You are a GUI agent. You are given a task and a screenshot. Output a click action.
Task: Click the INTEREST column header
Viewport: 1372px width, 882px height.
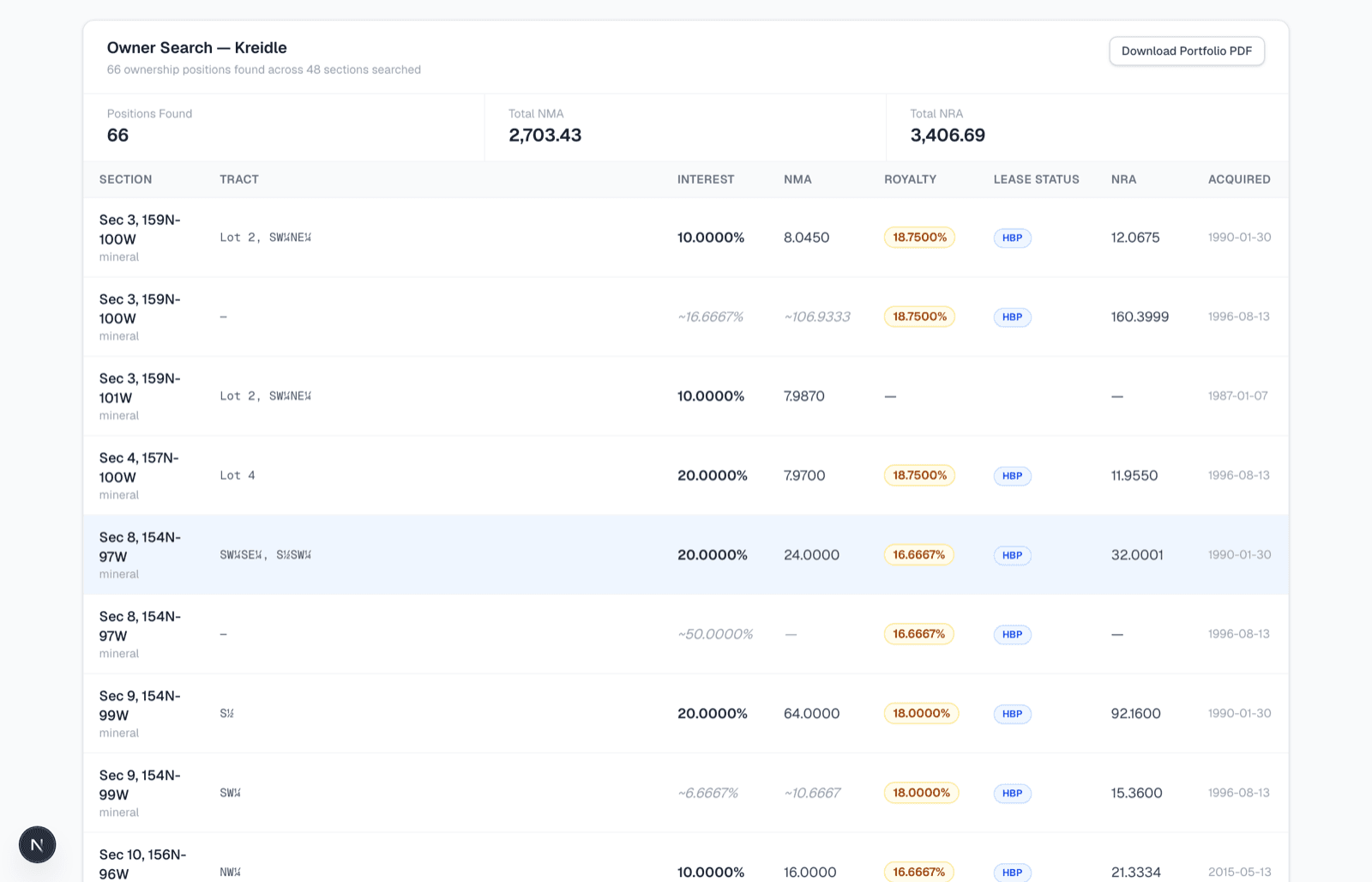[706, 179]
